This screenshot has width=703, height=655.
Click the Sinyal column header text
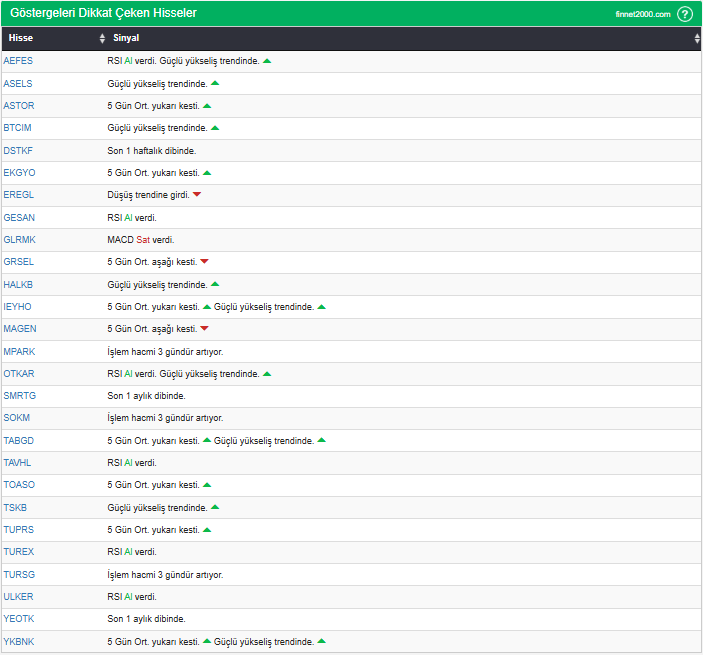coord(126,38)
